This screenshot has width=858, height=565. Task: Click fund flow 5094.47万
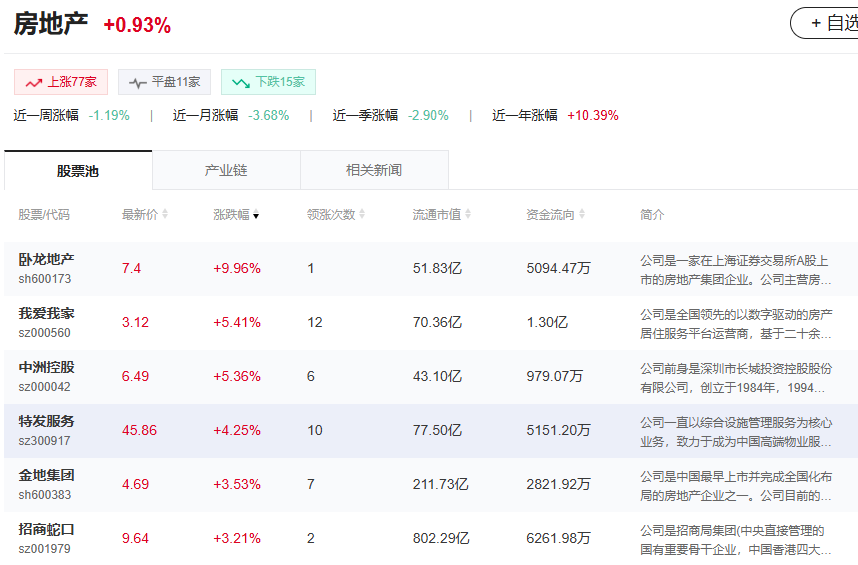point(559,269)
